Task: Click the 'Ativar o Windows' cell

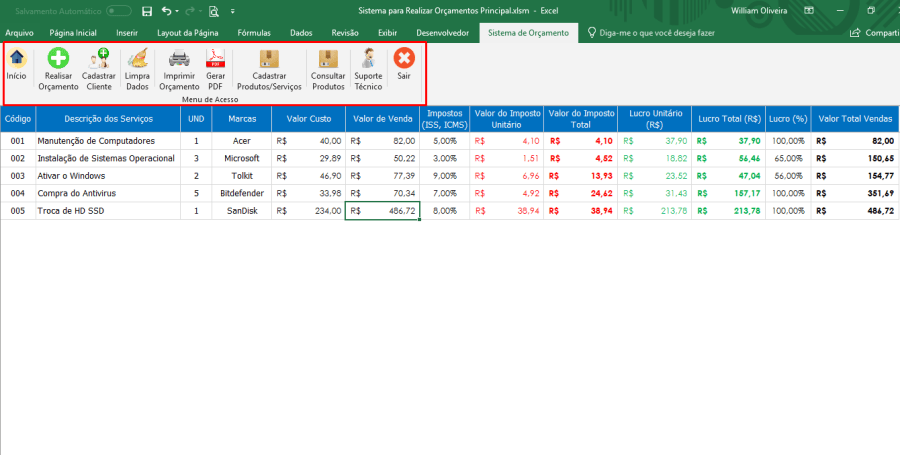Action: click(x=108, y=176)
